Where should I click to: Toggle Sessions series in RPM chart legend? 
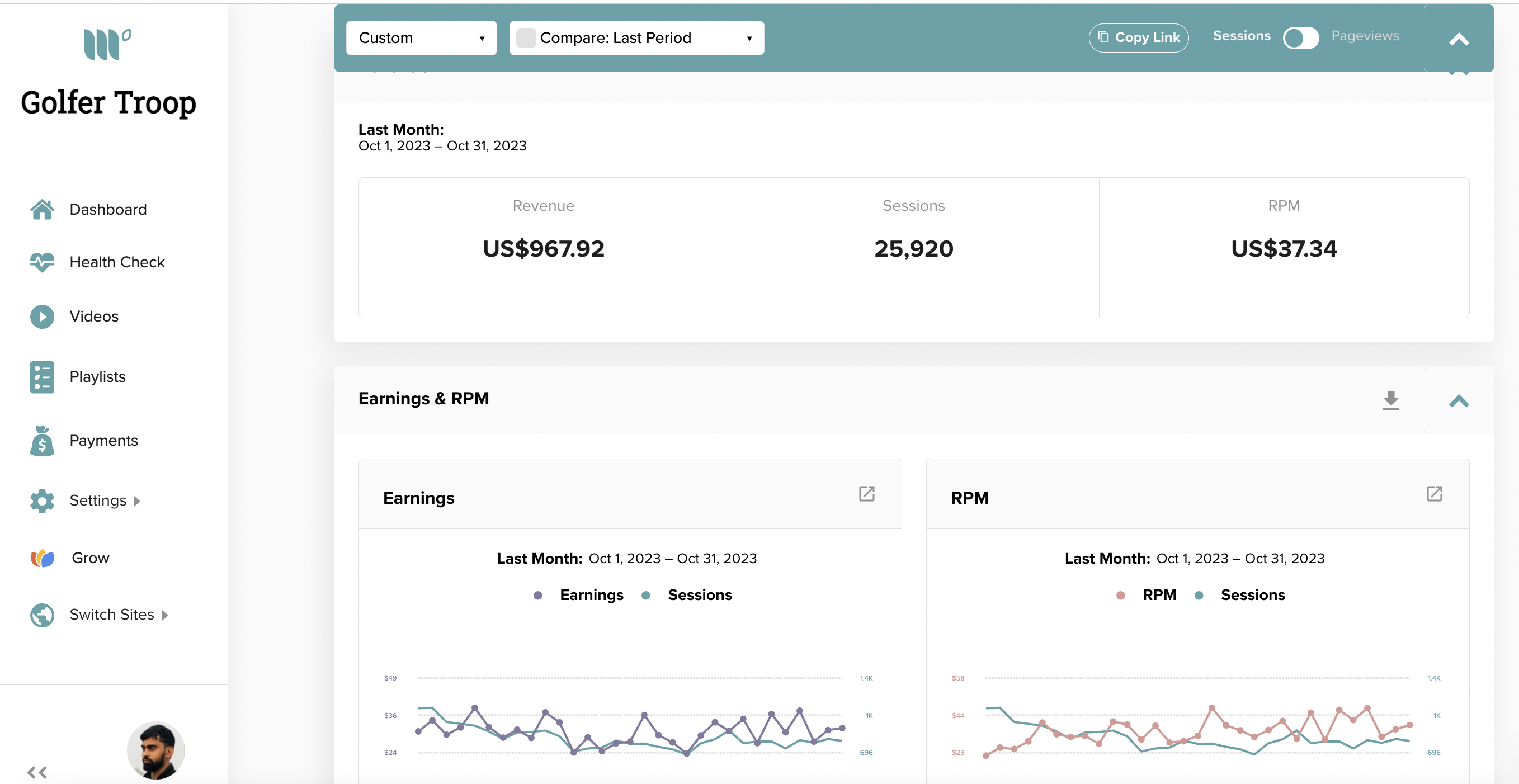pyautogui.click(x=1239, y=595)
